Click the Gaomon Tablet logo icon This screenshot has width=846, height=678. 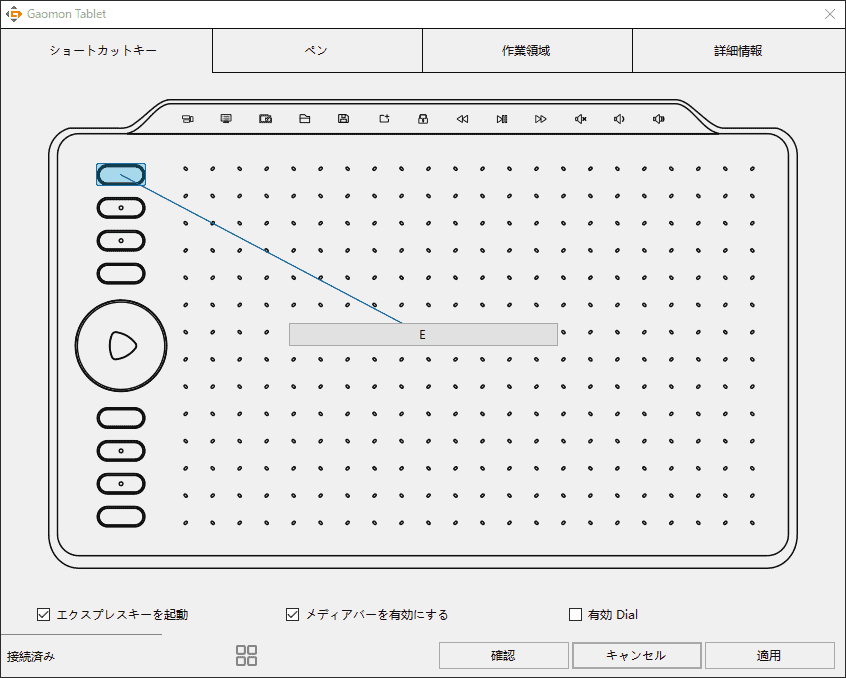point(13,14)
